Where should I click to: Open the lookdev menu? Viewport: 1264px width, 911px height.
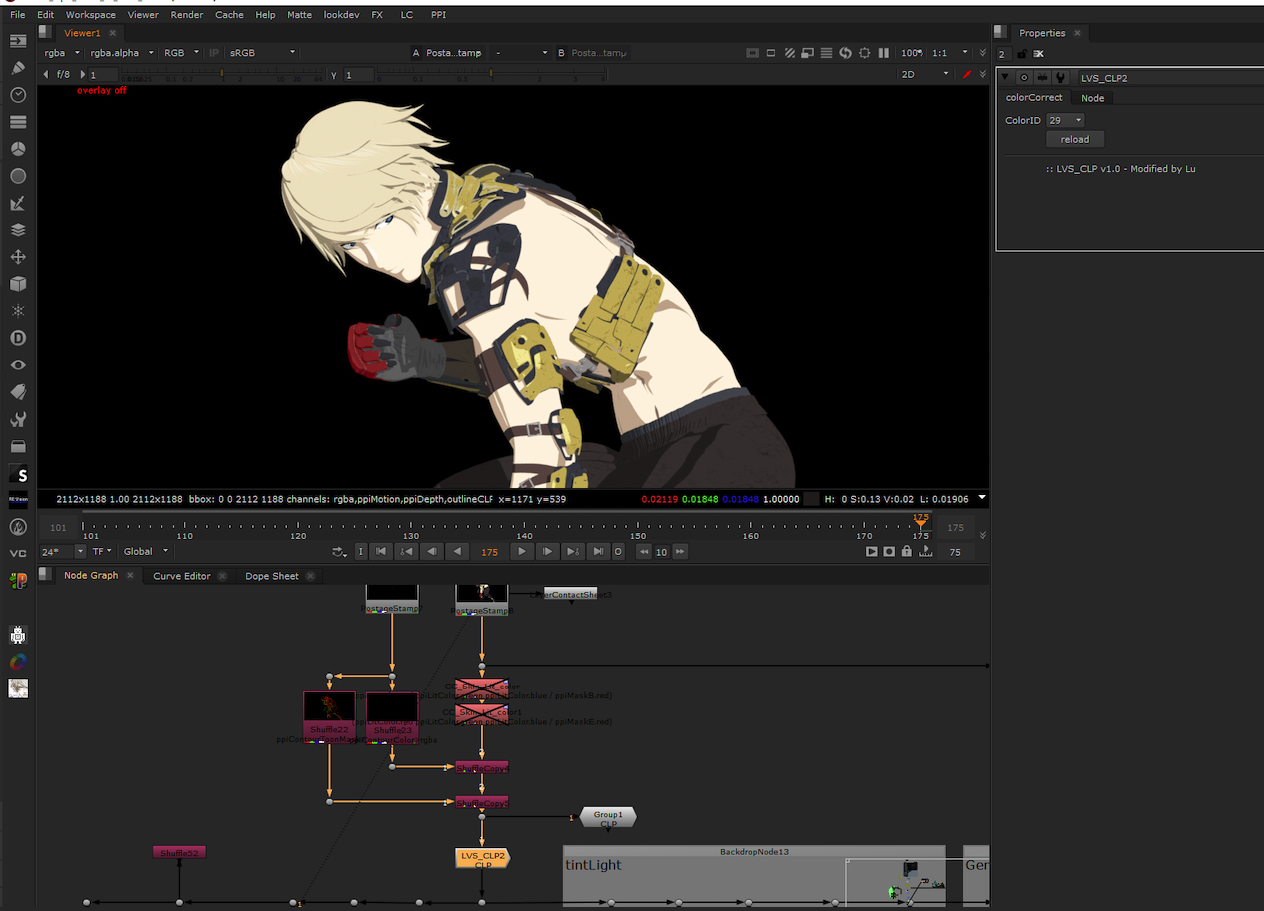341,15
